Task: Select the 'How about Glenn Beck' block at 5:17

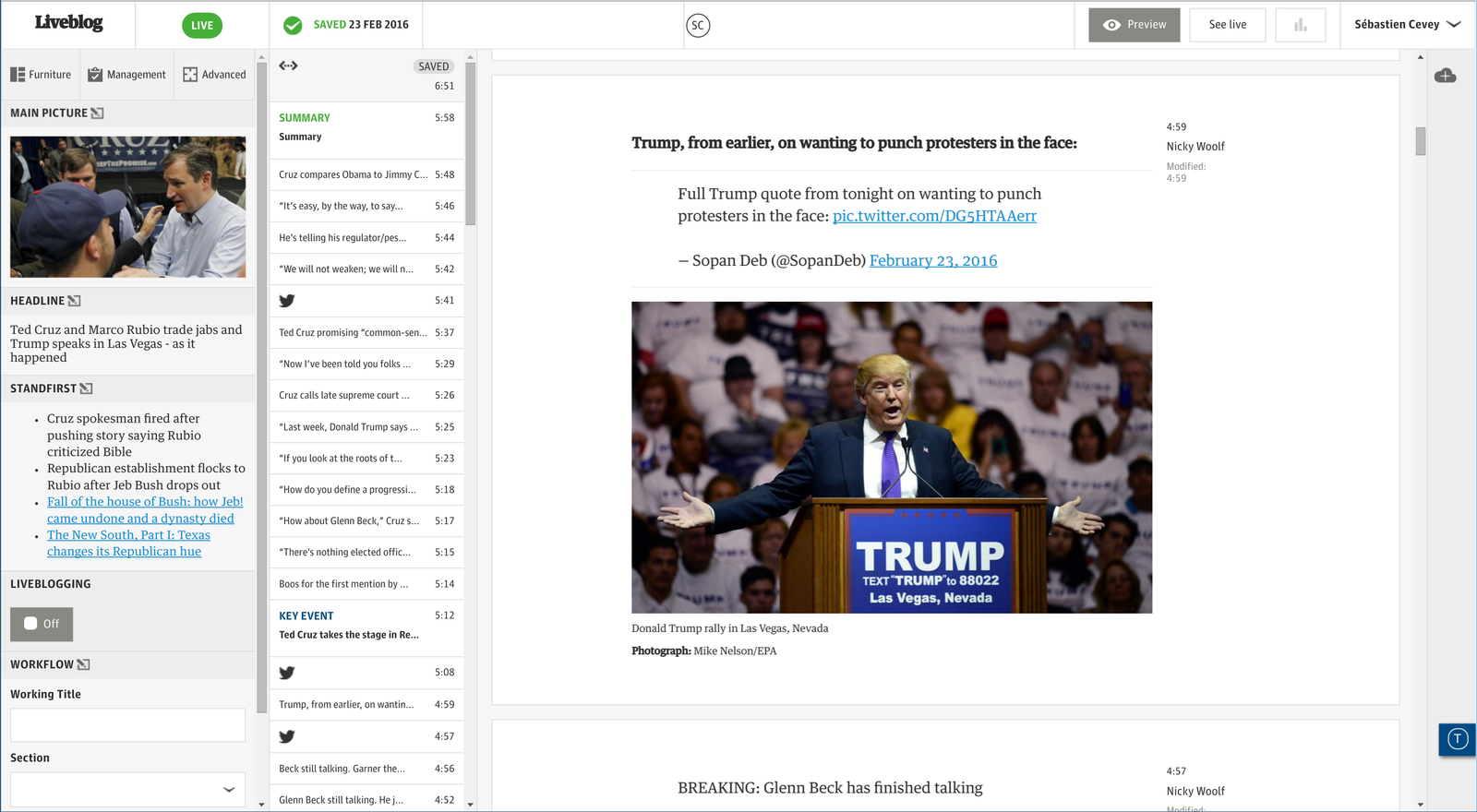Action: [x=366, y=521]
